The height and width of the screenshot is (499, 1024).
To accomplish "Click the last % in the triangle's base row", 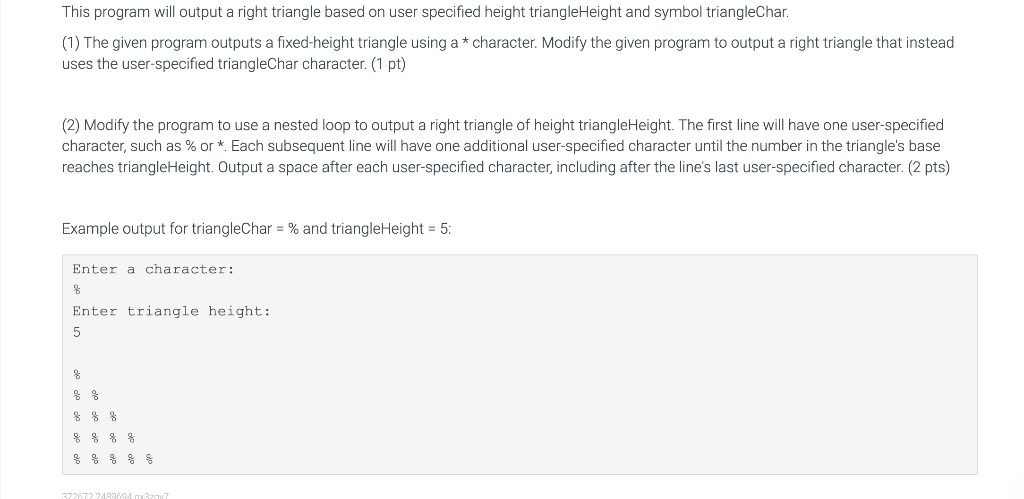I will tap(149, 459).
